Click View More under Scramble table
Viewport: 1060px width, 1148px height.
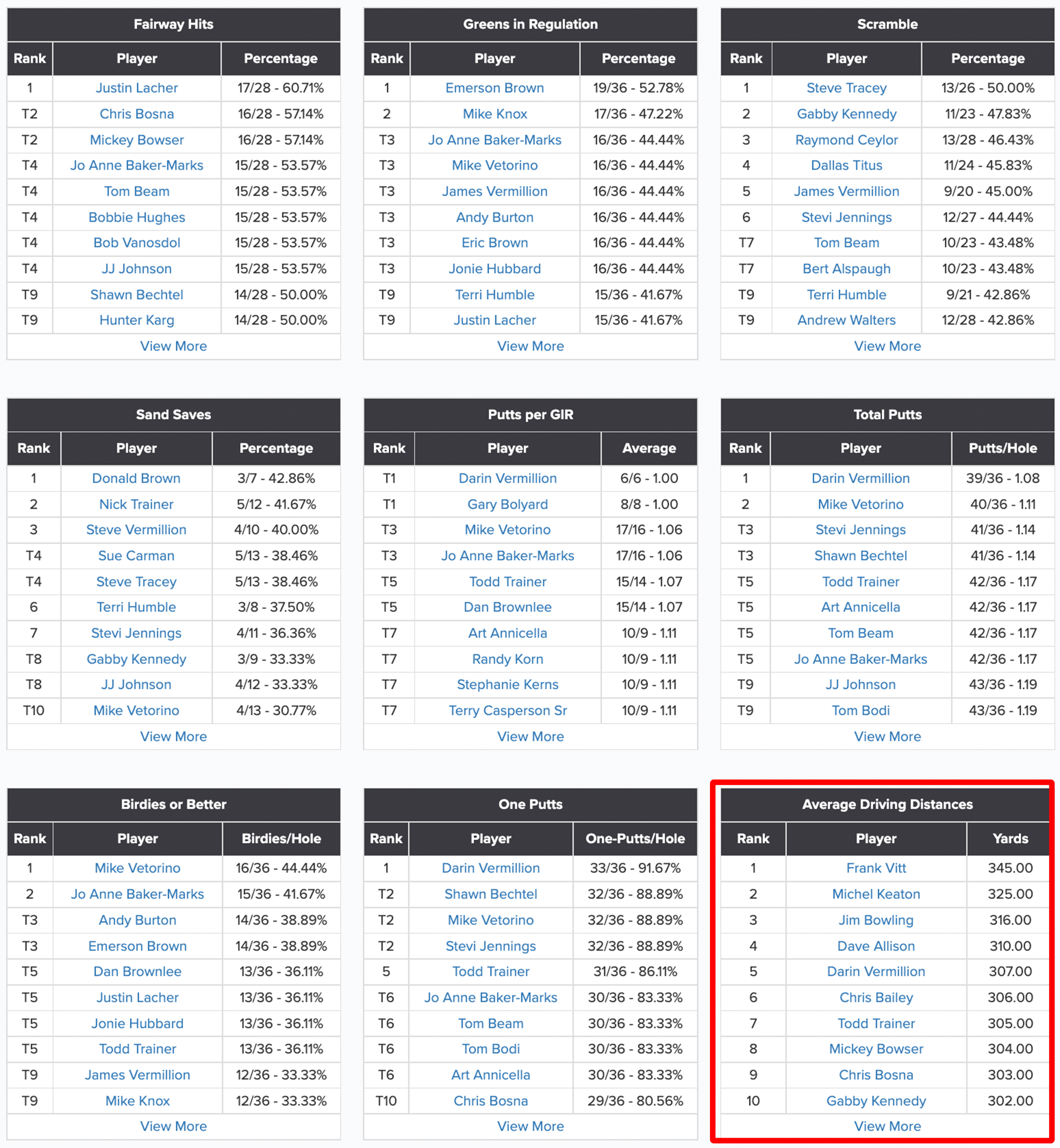(887, 346)
